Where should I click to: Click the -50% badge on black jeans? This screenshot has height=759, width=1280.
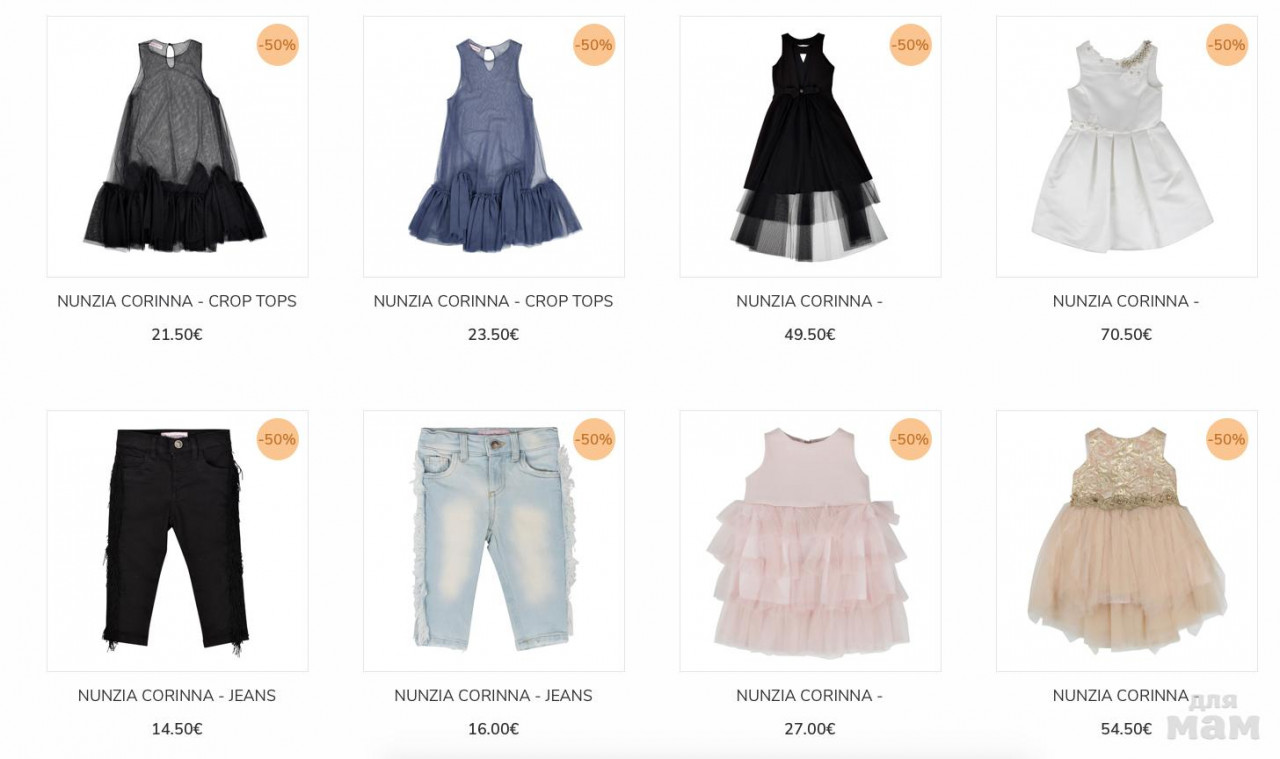click(x=277, y=439)
